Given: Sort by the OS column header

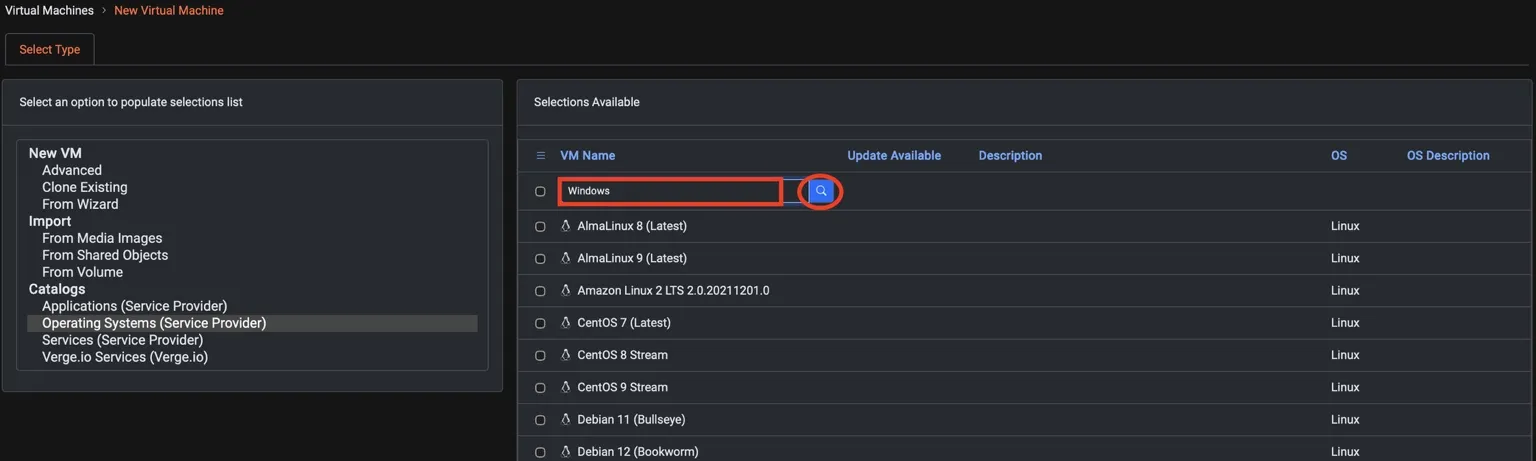Looking at the screenshot, I should [1339, 155].
